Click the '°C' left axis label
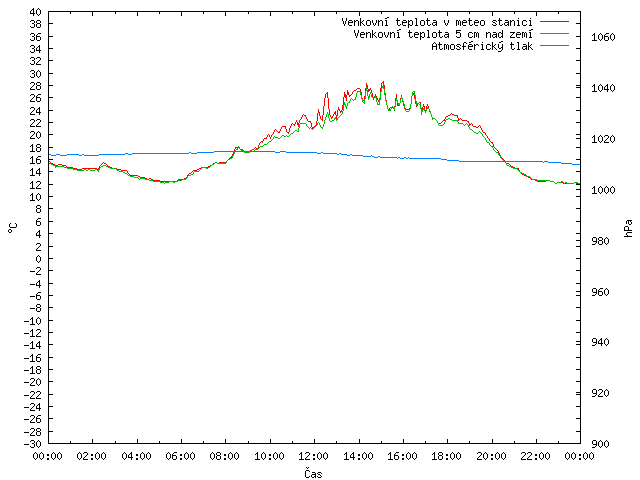The height and width of the screenshot is (480, 640). [13, 228]
